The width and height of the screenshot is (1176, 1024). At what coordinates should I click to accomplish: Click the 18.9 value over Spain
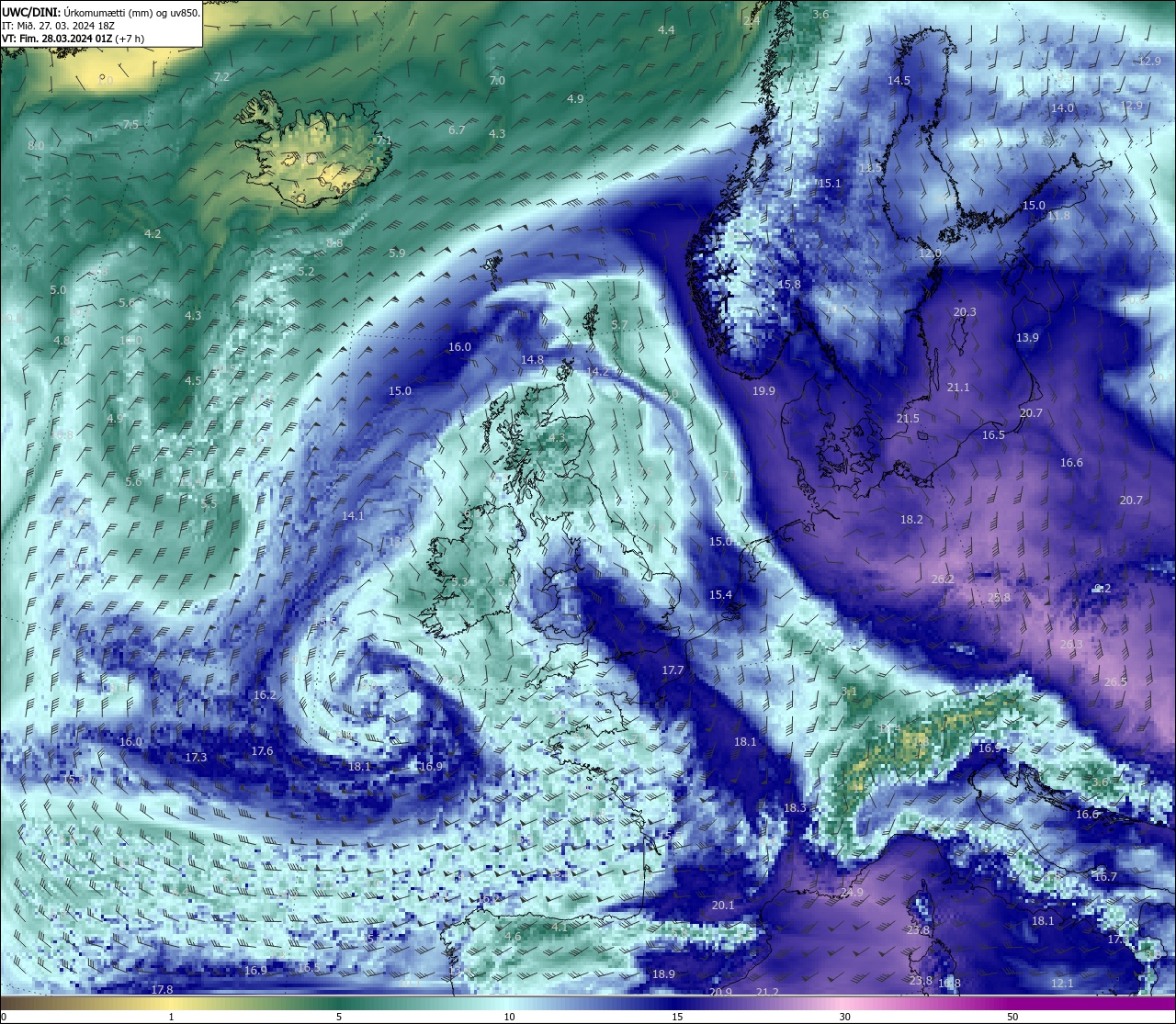tap(663, 974)
